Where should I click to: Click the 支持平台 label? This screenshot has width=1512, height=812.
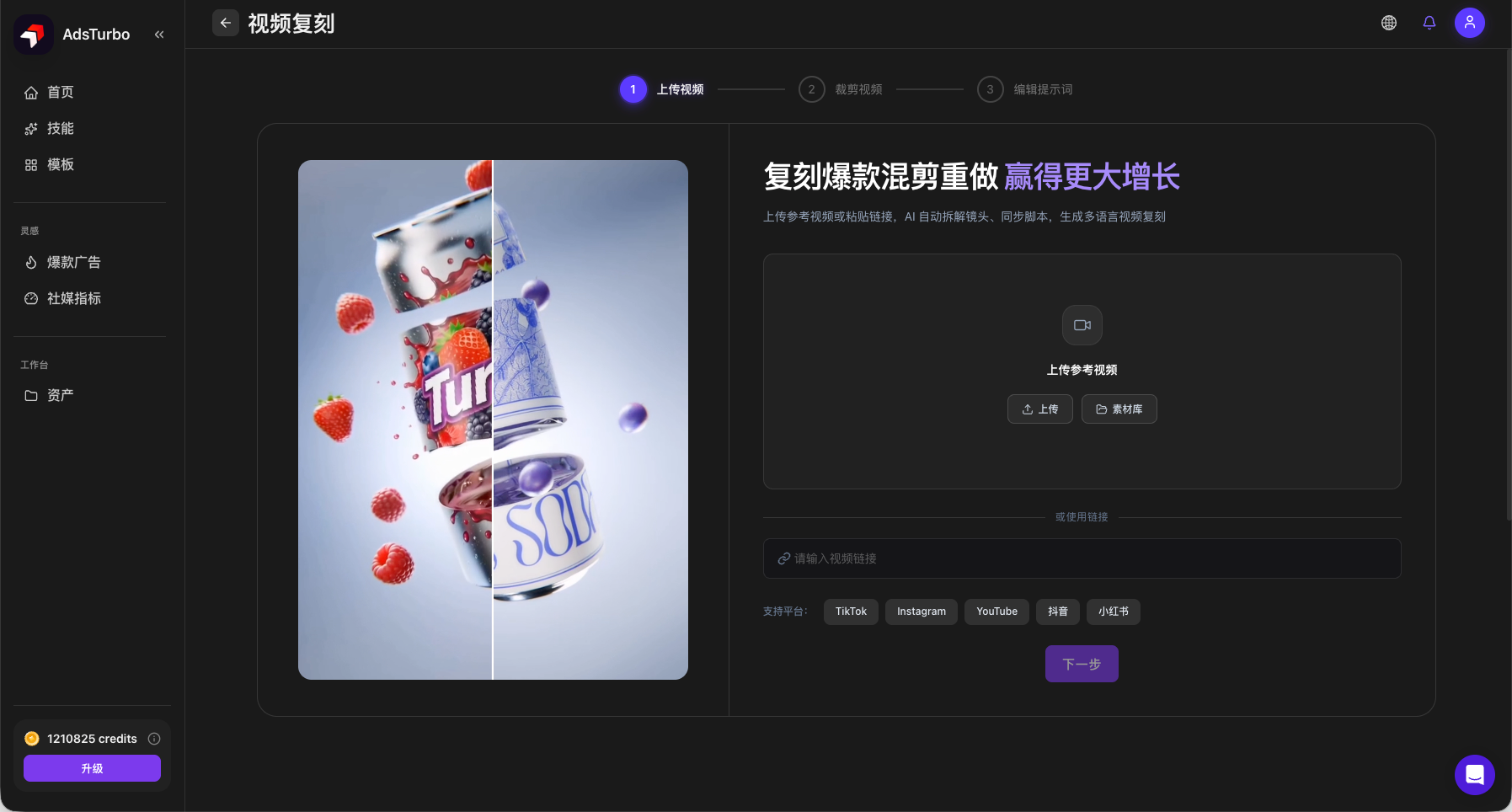(x=785, y=612)
